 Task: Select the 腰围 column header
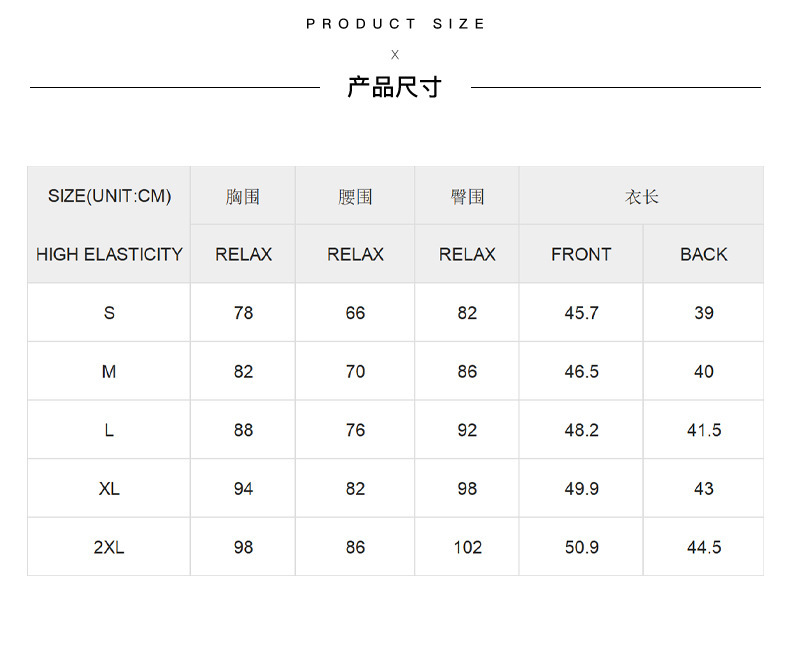(355, 196)
